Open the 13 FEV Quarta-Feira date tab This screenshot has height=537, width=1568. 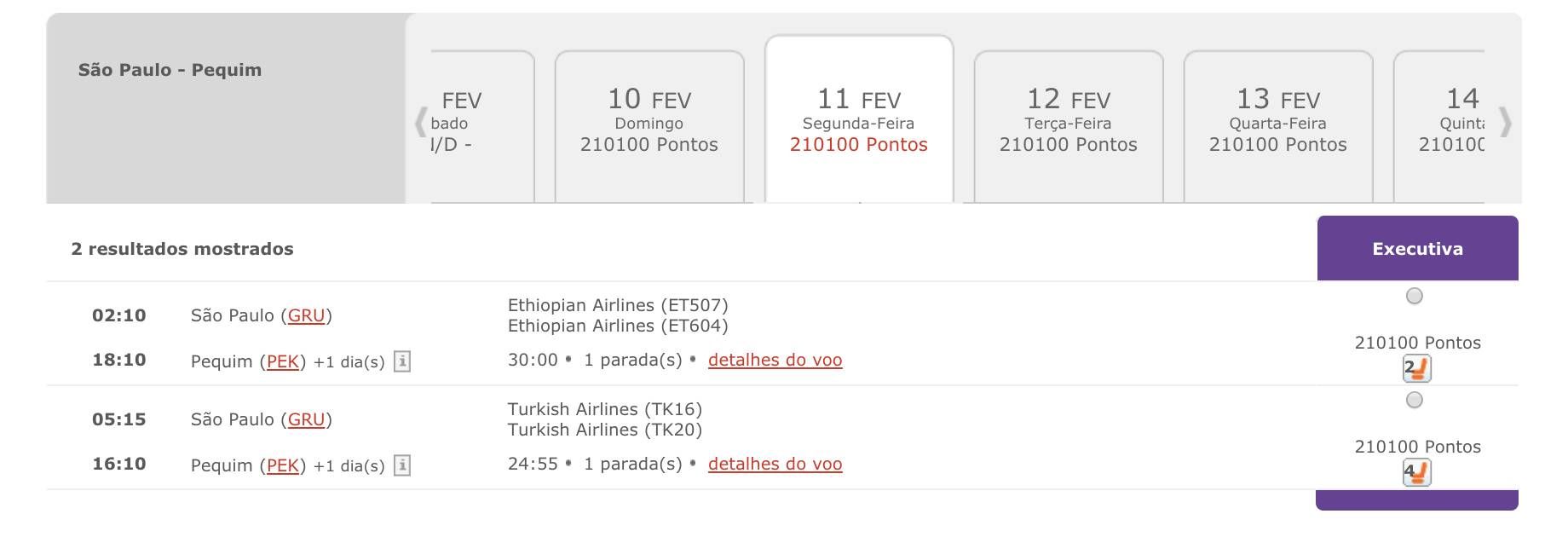point(1278,126)
